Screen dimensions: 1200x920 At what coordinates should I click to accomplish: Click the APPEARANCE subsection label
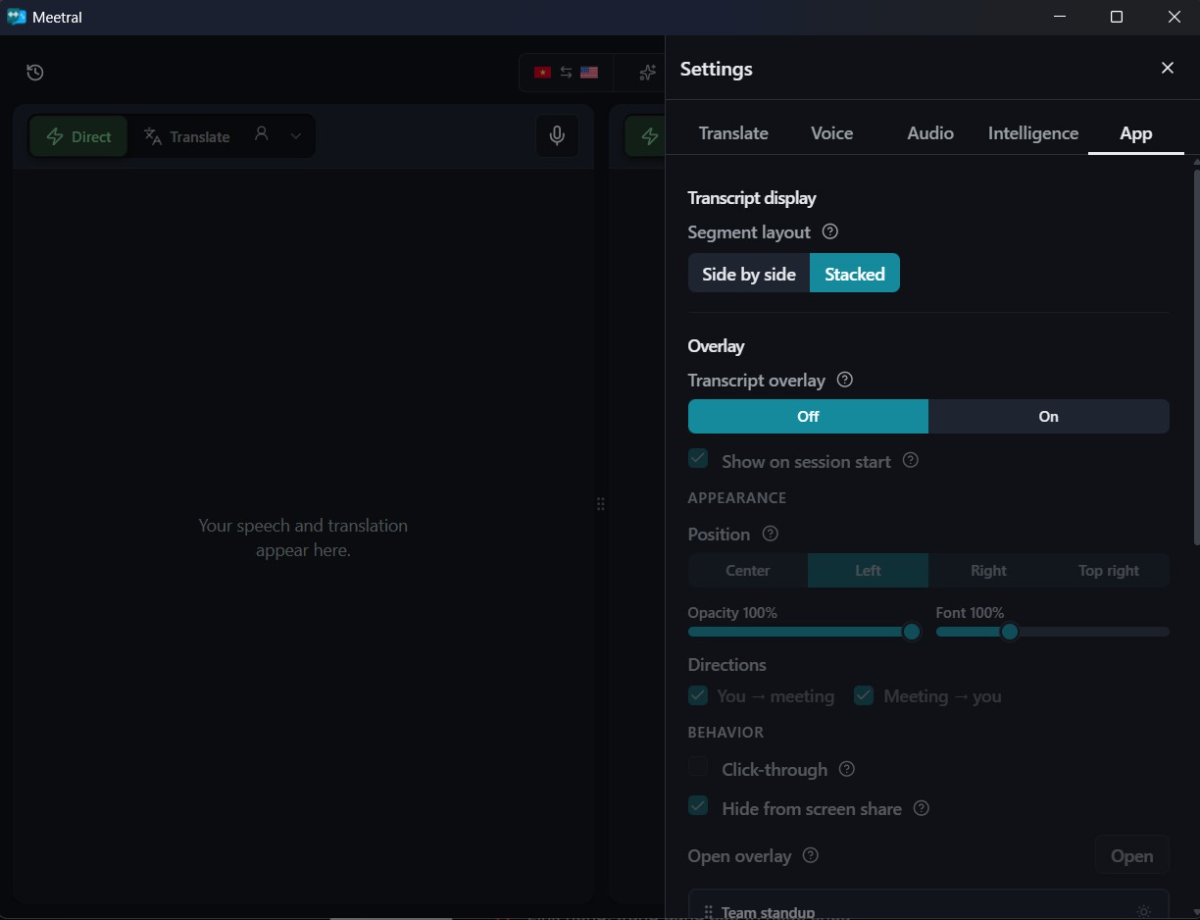(x=737, y=498)
